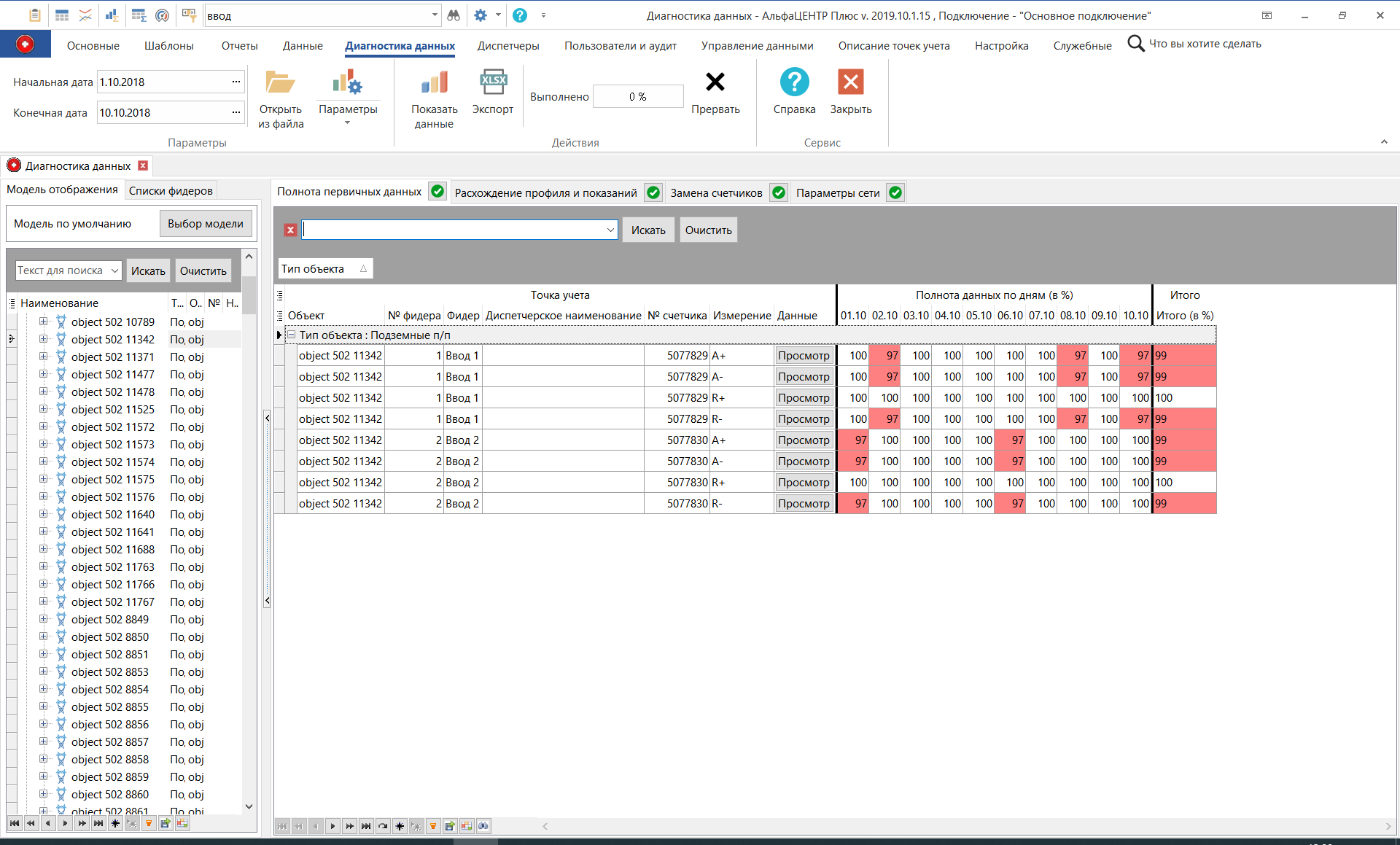Viewport: 1400px width, 845px height.
Task: Expand tree node object 502 10789
Action: (x=44, y=322)
